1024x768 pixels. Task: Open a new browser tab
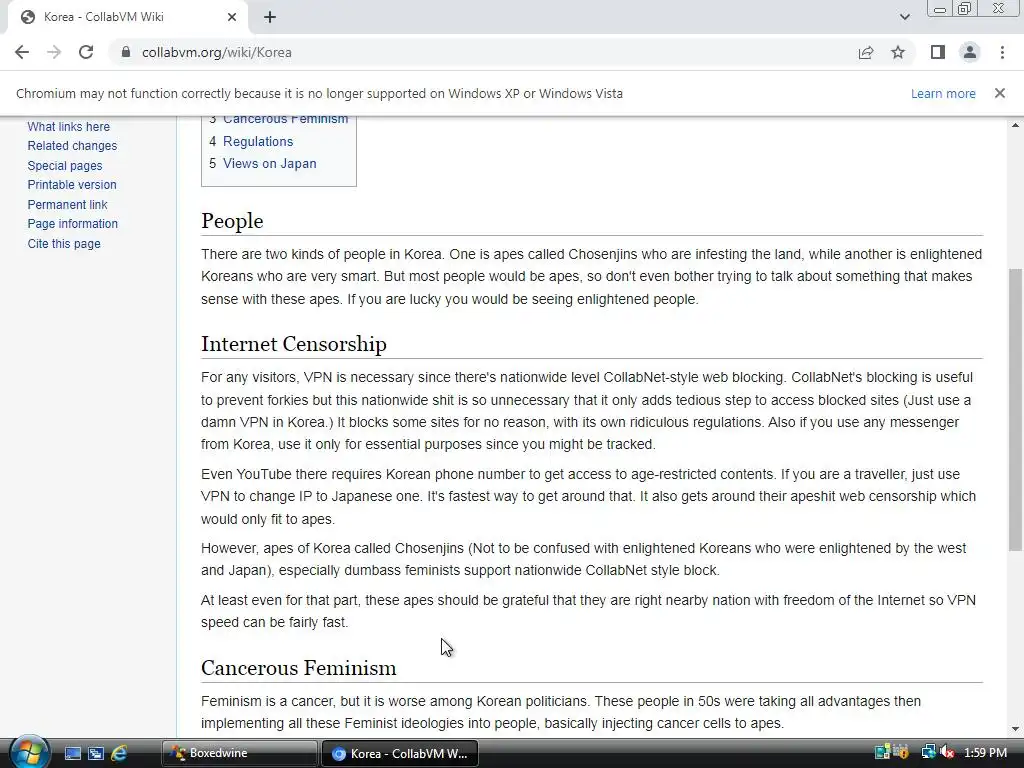tap(270, 17)
